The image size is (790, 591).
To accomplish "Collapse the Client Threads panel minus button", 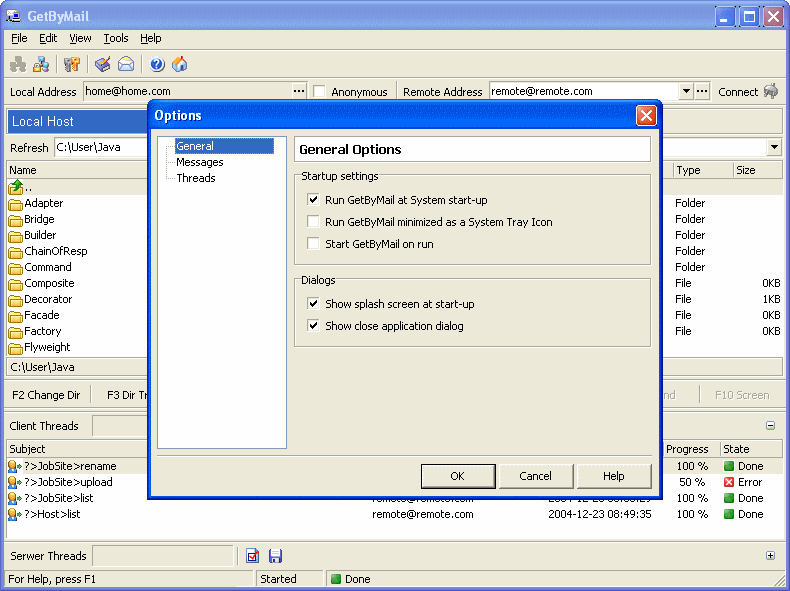I will 770,426.
